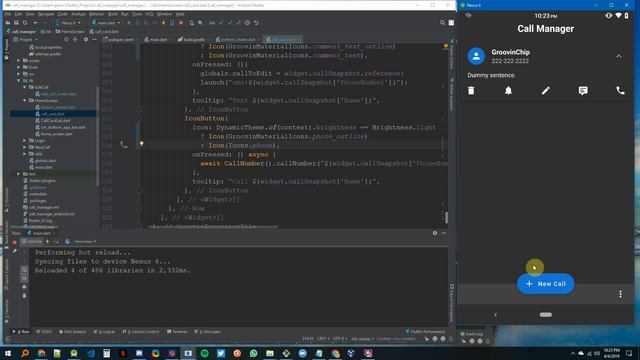Open the Code menu
640x360 pixels.
pyautogui.click(x=62, y=14)
